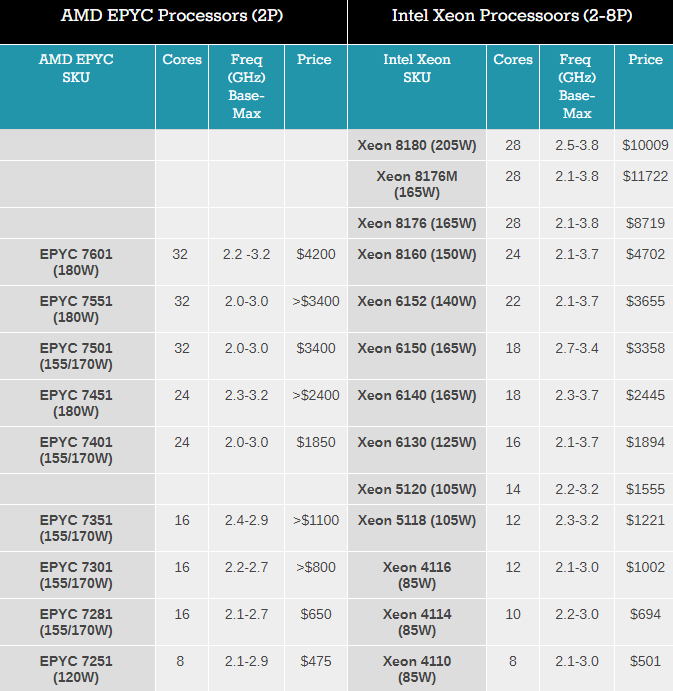Click the EPYC 7601 (180W) cell
Screen dimensions: 673x691
76,263
